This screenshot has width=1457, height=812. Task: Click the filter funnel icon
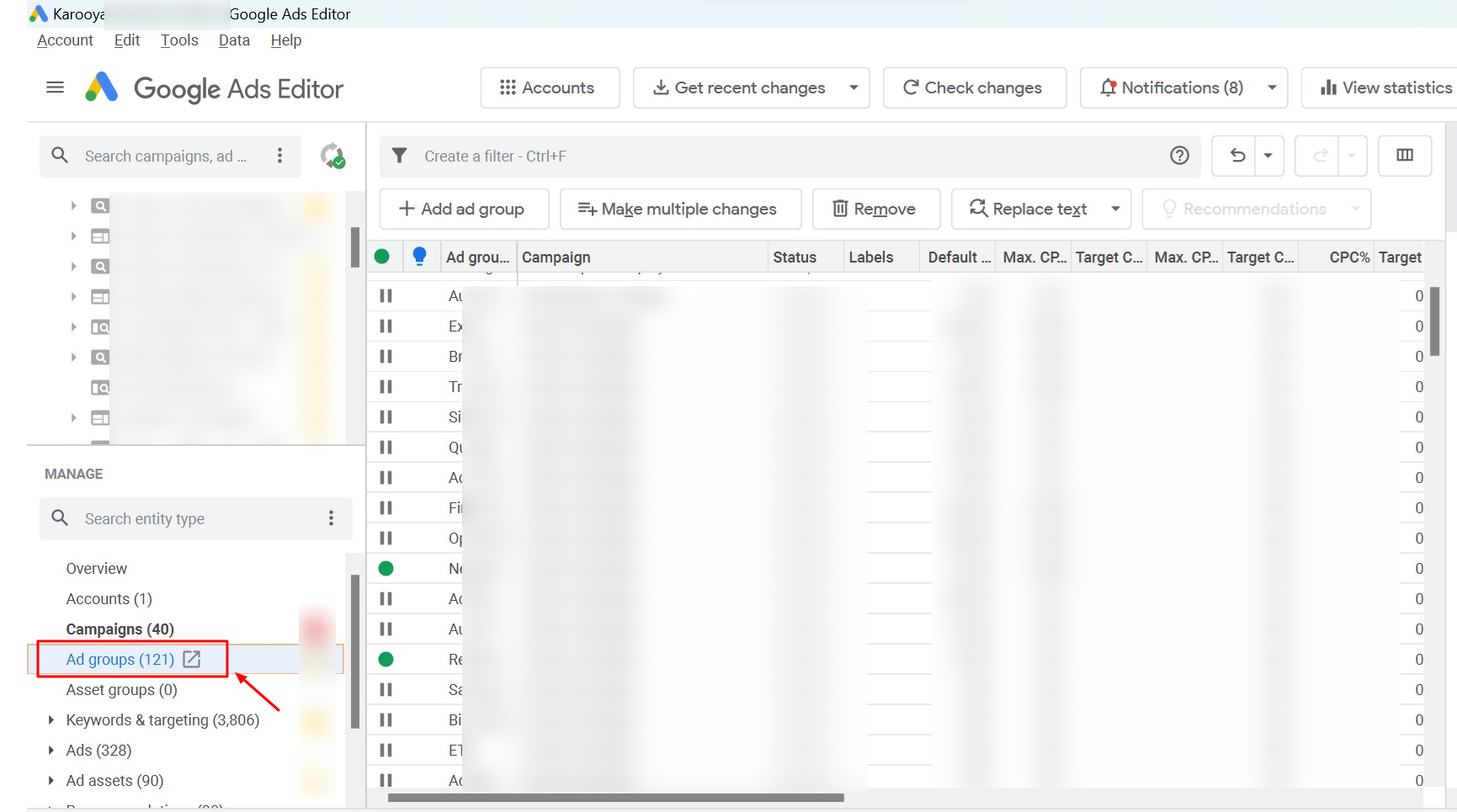click(x=400, y=156)
